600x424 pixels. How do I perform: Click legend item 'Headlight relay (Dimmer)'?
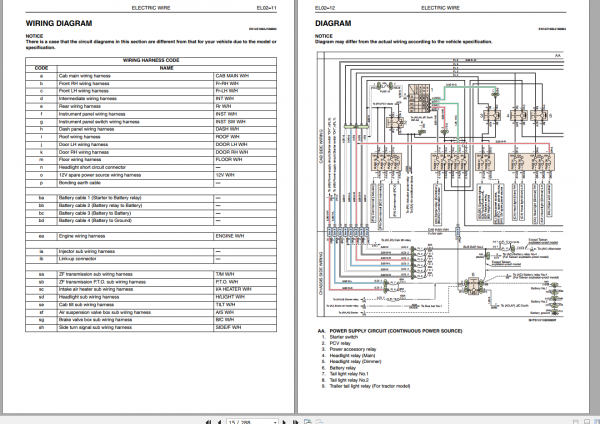(355, 362)
